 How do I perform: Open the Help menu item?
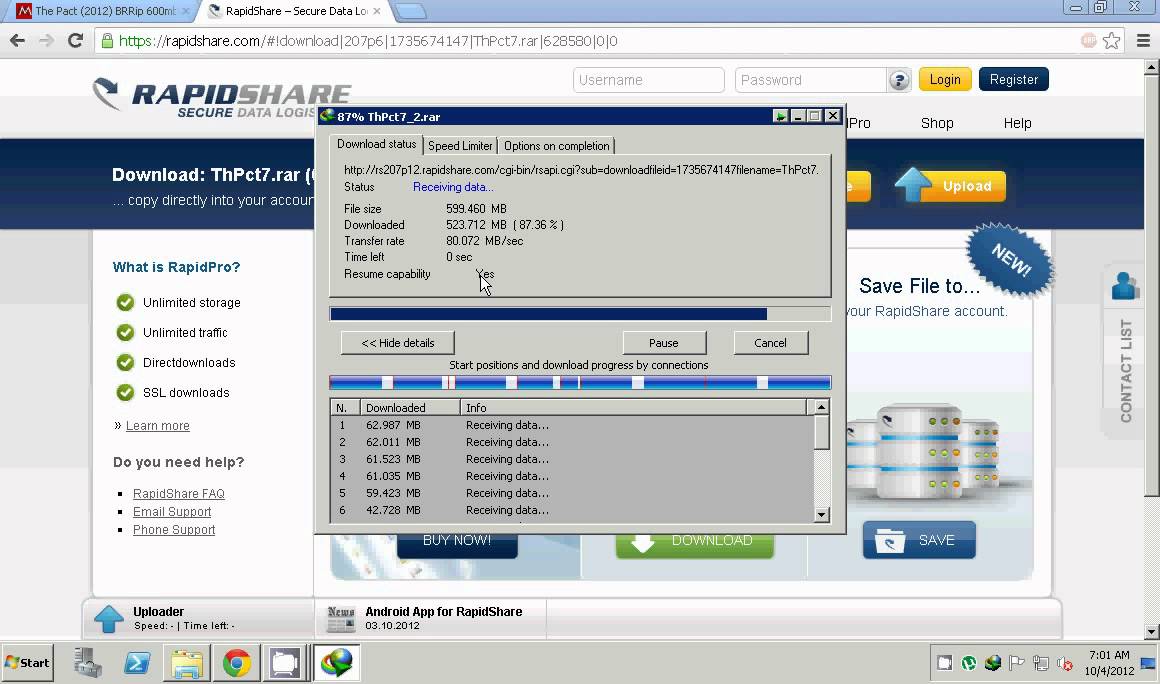pos(1017,123)
